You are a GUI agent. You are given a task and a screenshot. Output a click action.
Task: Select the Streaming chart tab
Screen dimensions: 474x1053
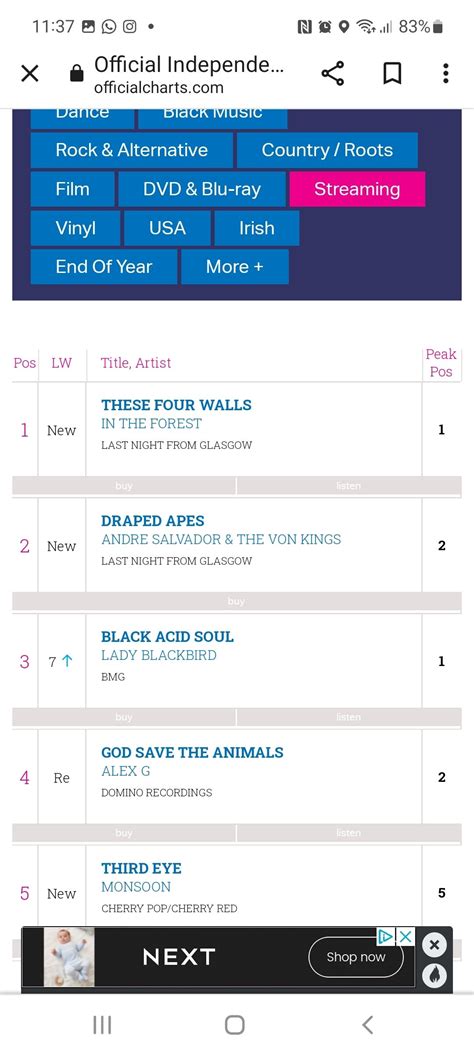[x=357, y=189]
